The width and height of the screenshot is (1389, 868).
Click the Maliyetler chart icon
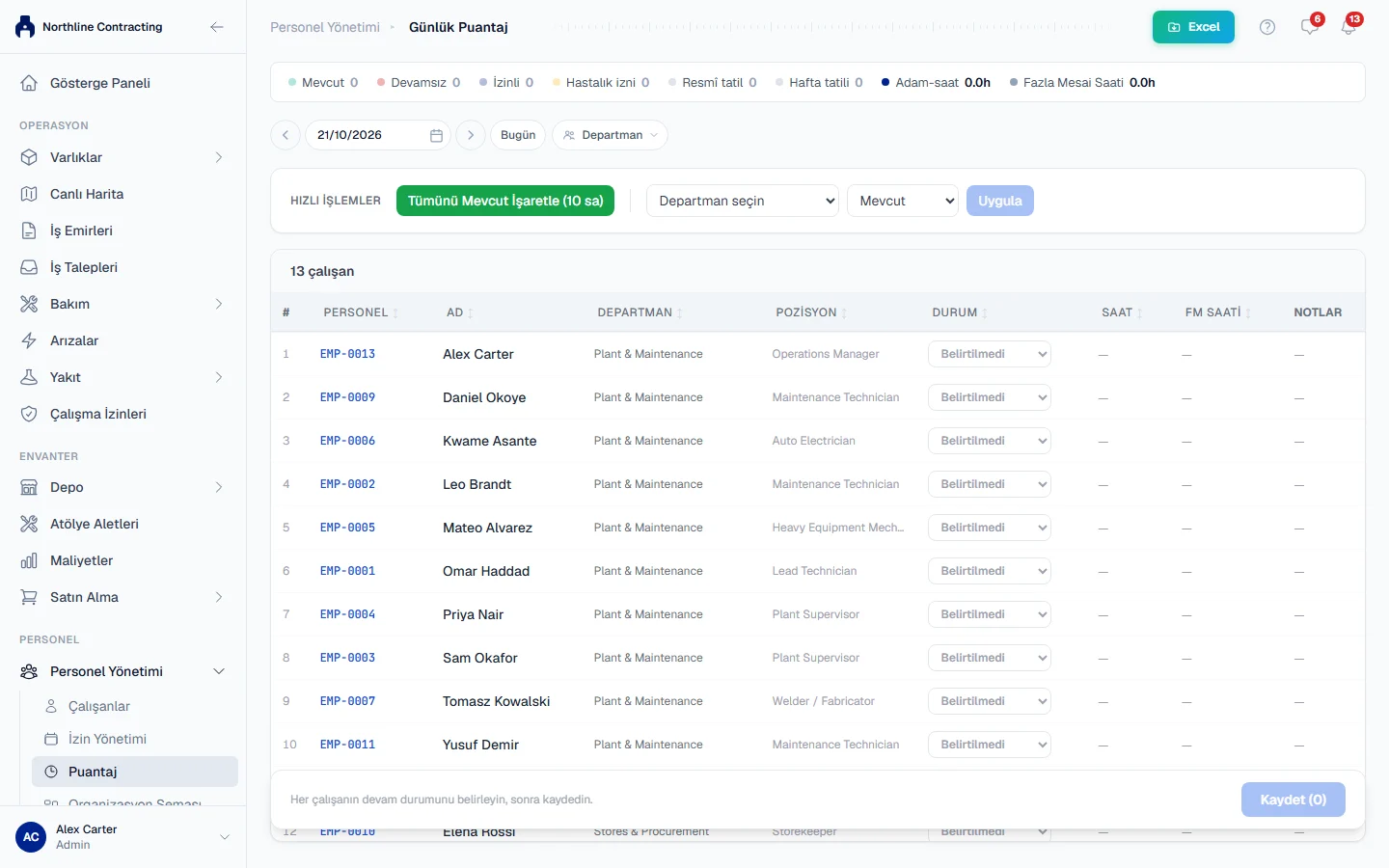tap(29, 560)
